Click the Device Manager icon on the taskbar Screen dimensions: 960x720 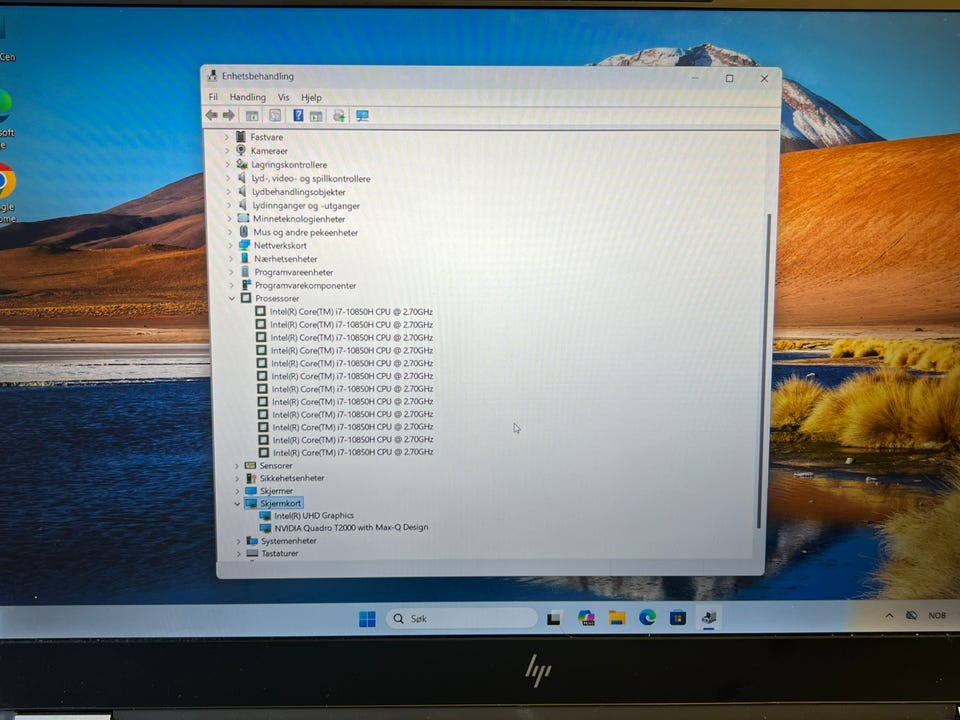[708, 617]
